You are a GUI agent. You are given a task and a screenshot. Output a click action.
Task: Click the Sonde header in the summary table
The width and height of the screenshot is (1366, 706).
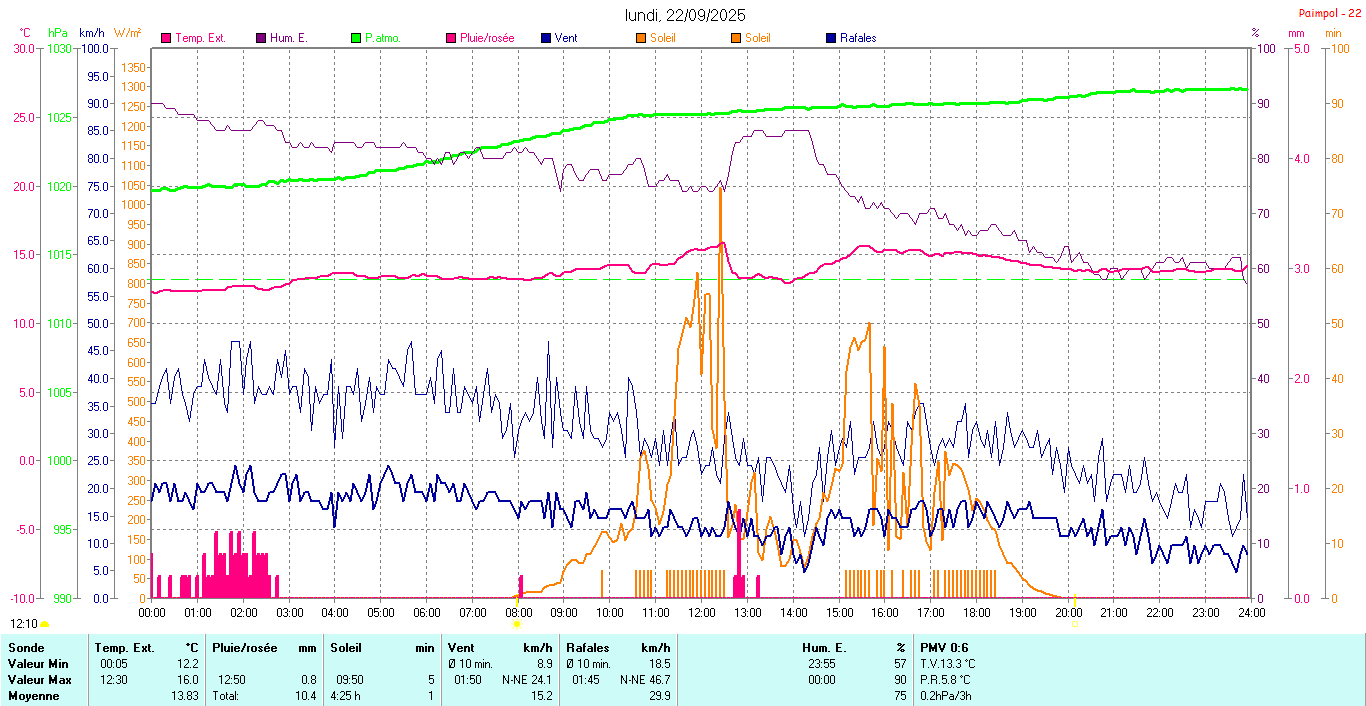pos(25,648)
